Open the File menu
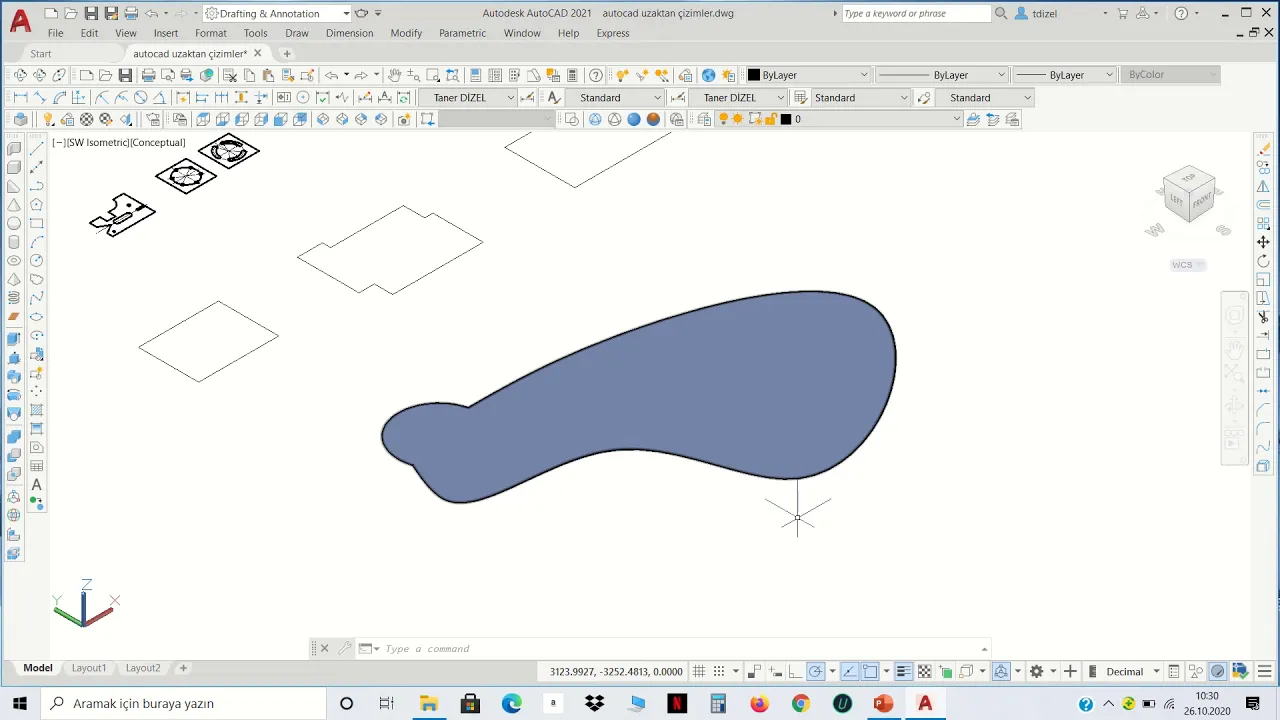Viewport: 1280px width, 720px height. point(55,33)
